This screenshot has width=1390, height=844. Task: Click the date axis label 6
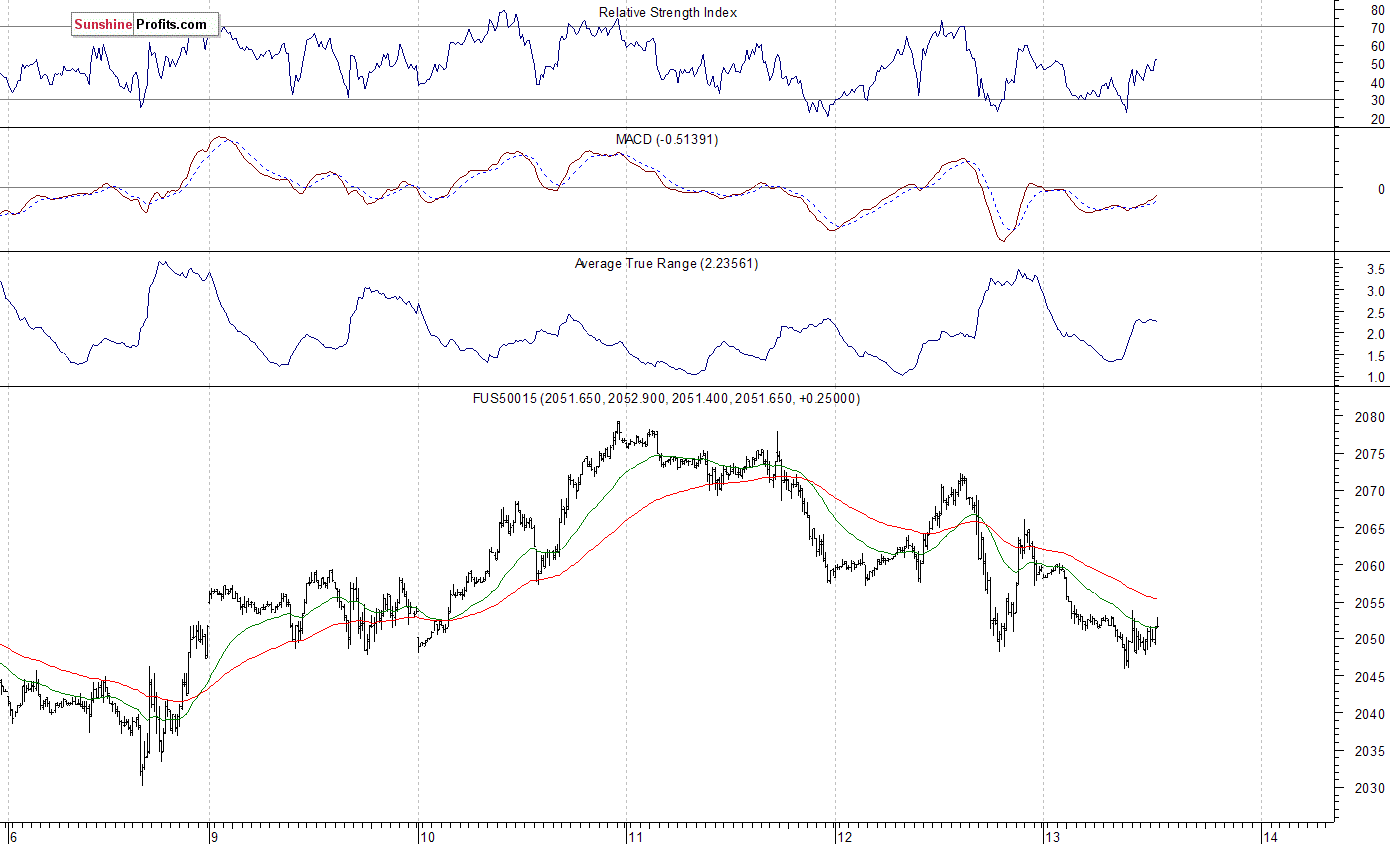point(13,836)
